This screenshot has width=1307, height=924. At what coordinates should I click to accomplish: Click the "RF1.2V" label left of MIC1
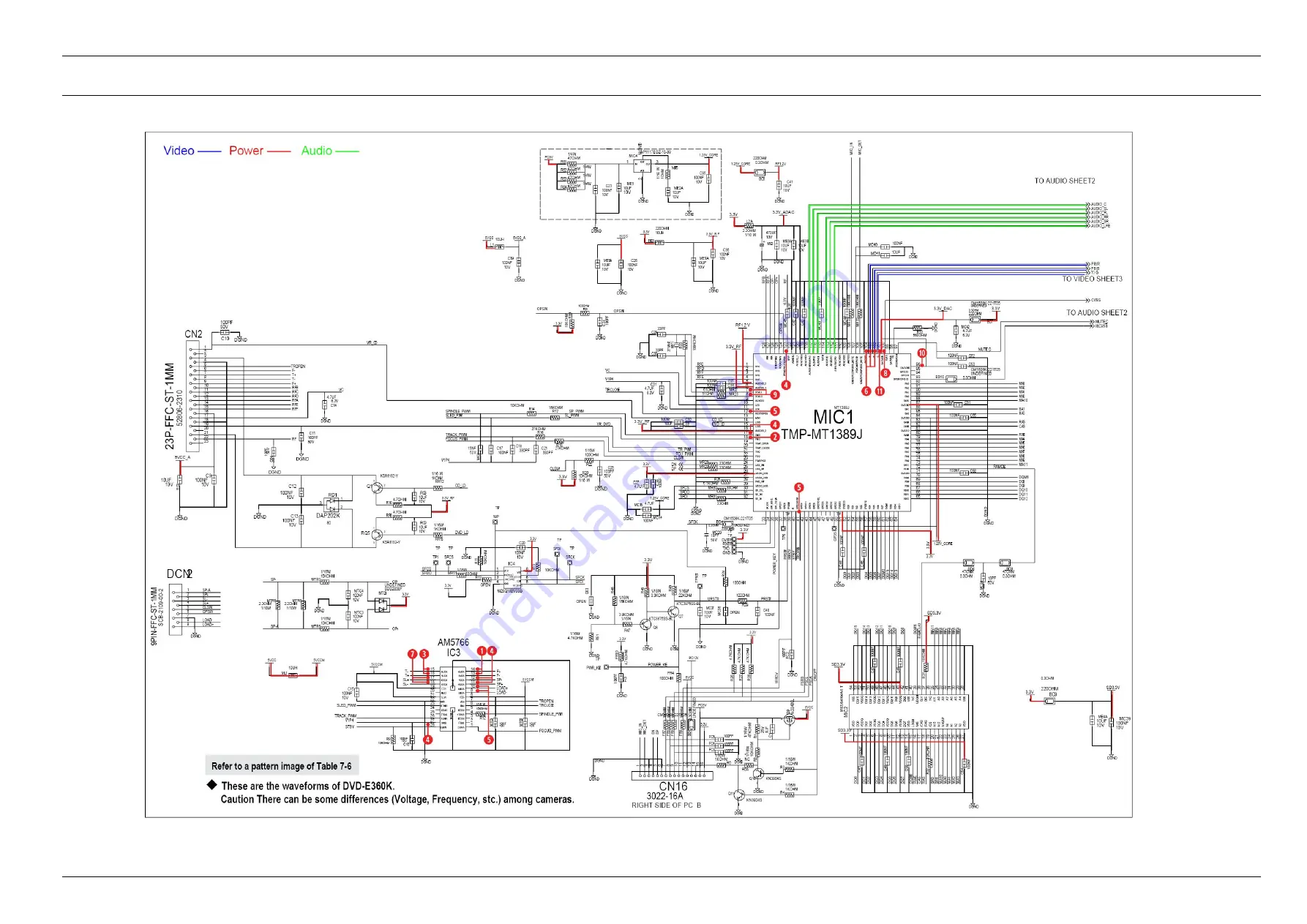tap(742, 326)
